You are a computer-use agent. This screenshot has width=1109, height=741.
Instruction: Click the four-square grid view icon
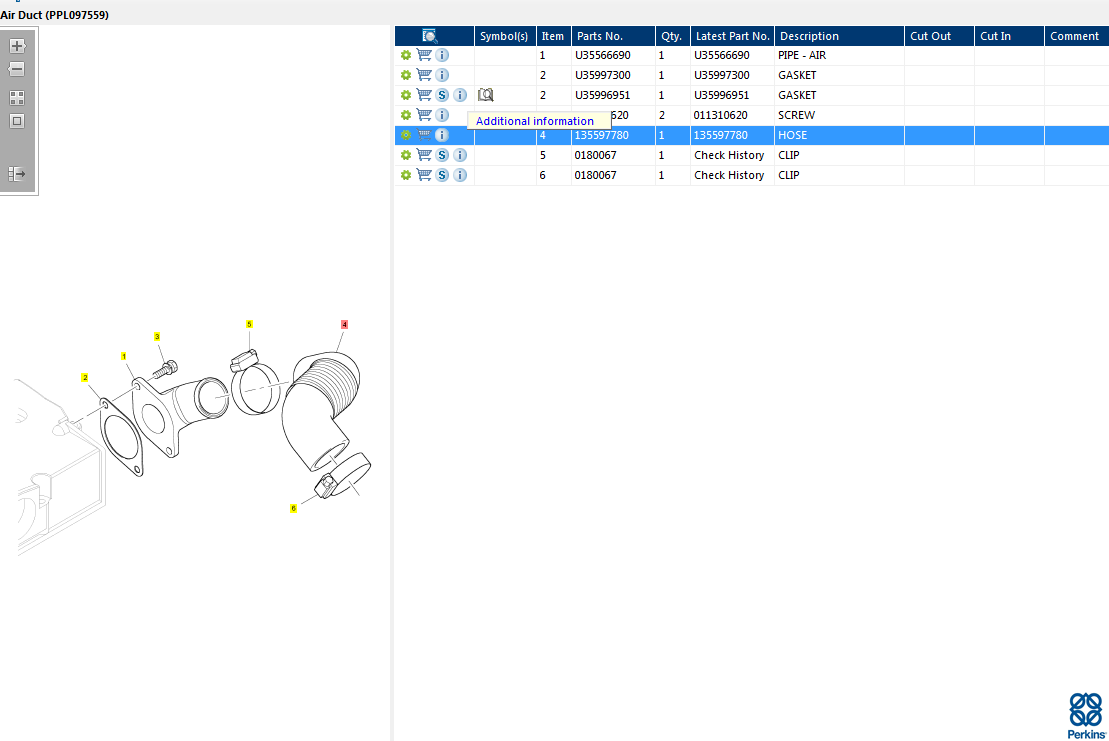[x=17, y=98]
